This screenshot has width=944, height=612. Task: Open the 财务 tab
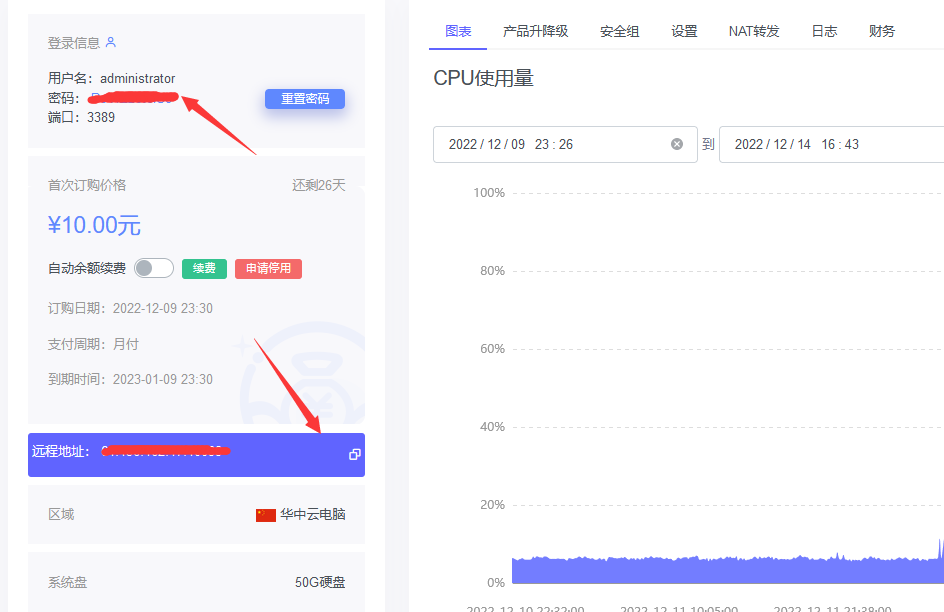click(x=881, y=31)
